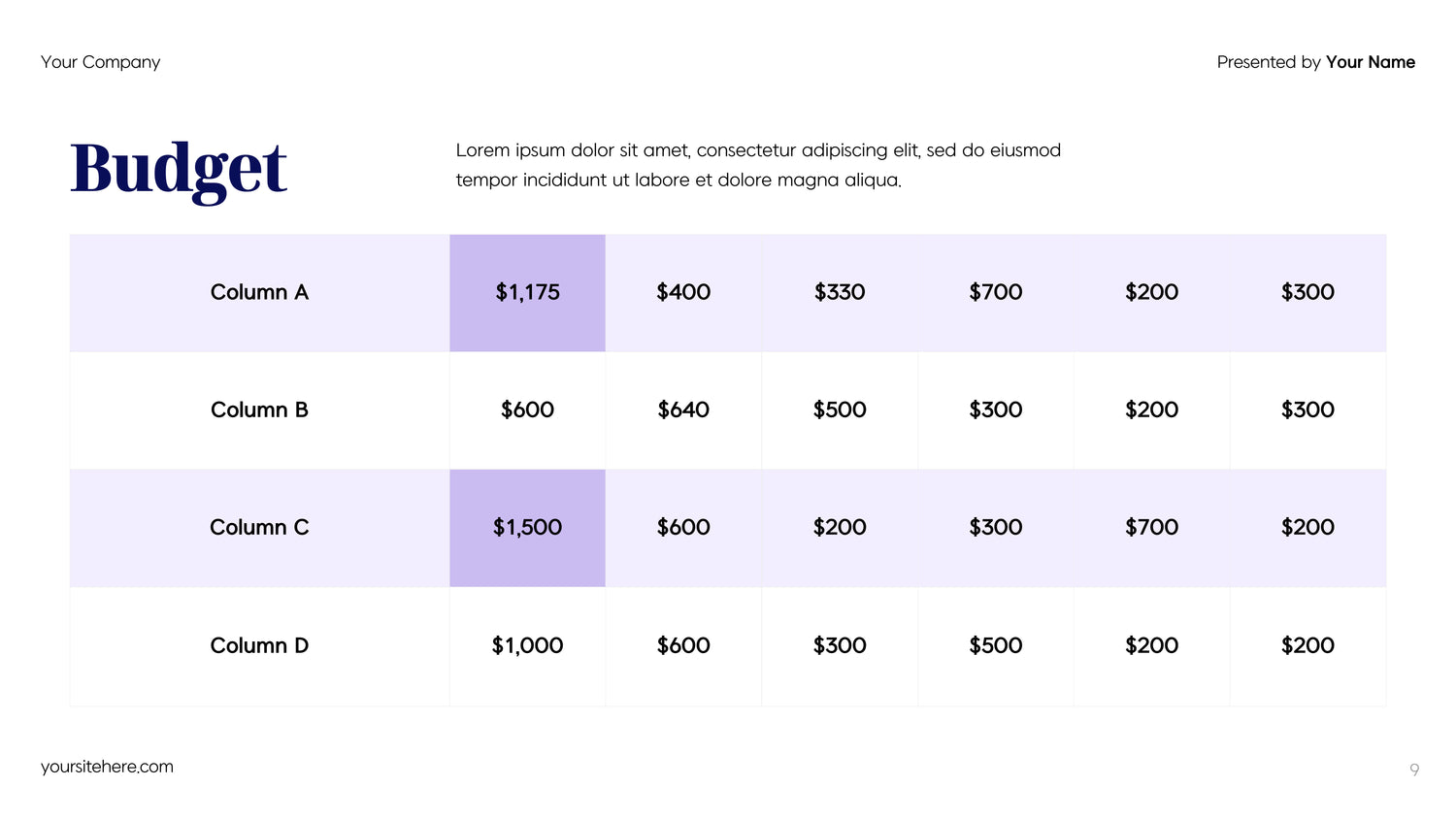Viewport: 1456px width, 819px height.
Task: Select the $500 cell in Column D row
Action: (996, 645)
